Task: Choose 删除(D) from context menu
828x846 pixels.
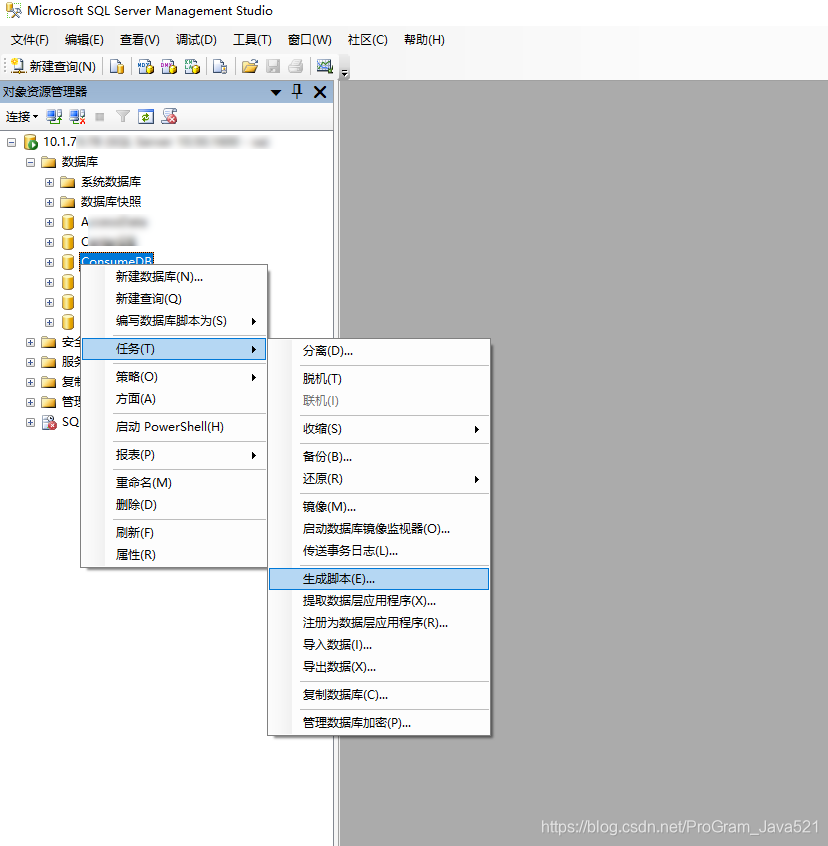Action: pos(174,505)
